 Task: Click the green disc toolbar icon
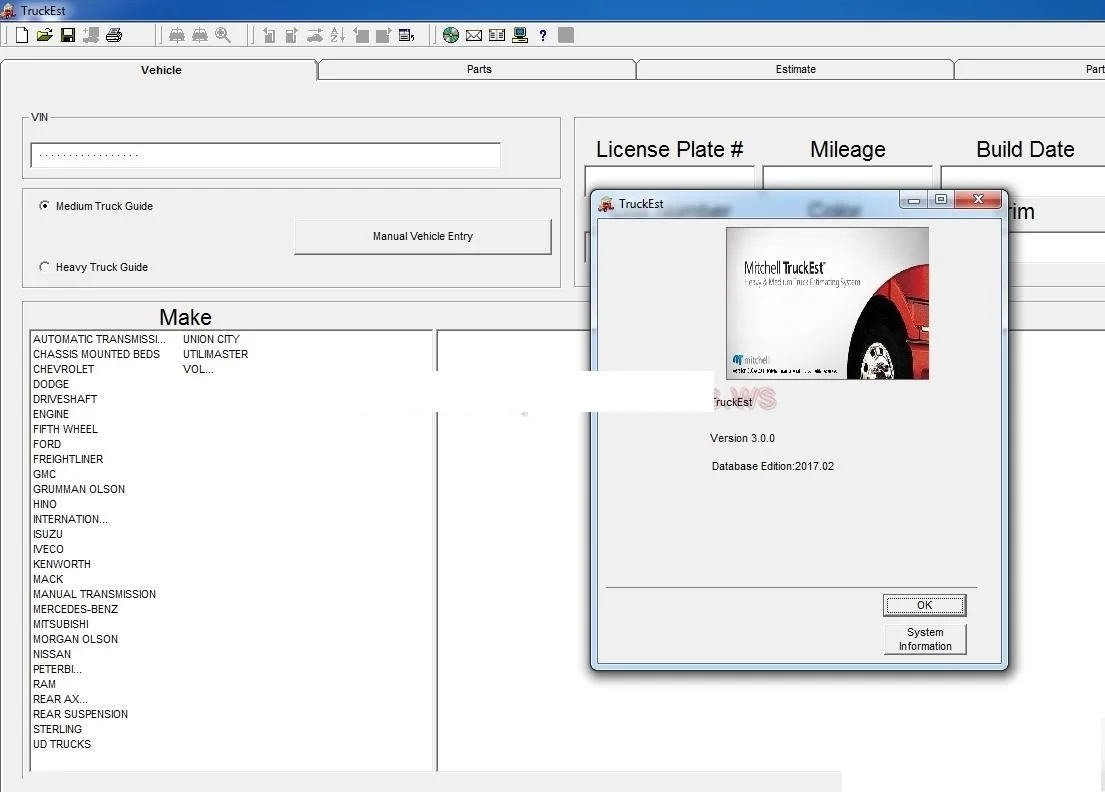click(451, 35)
